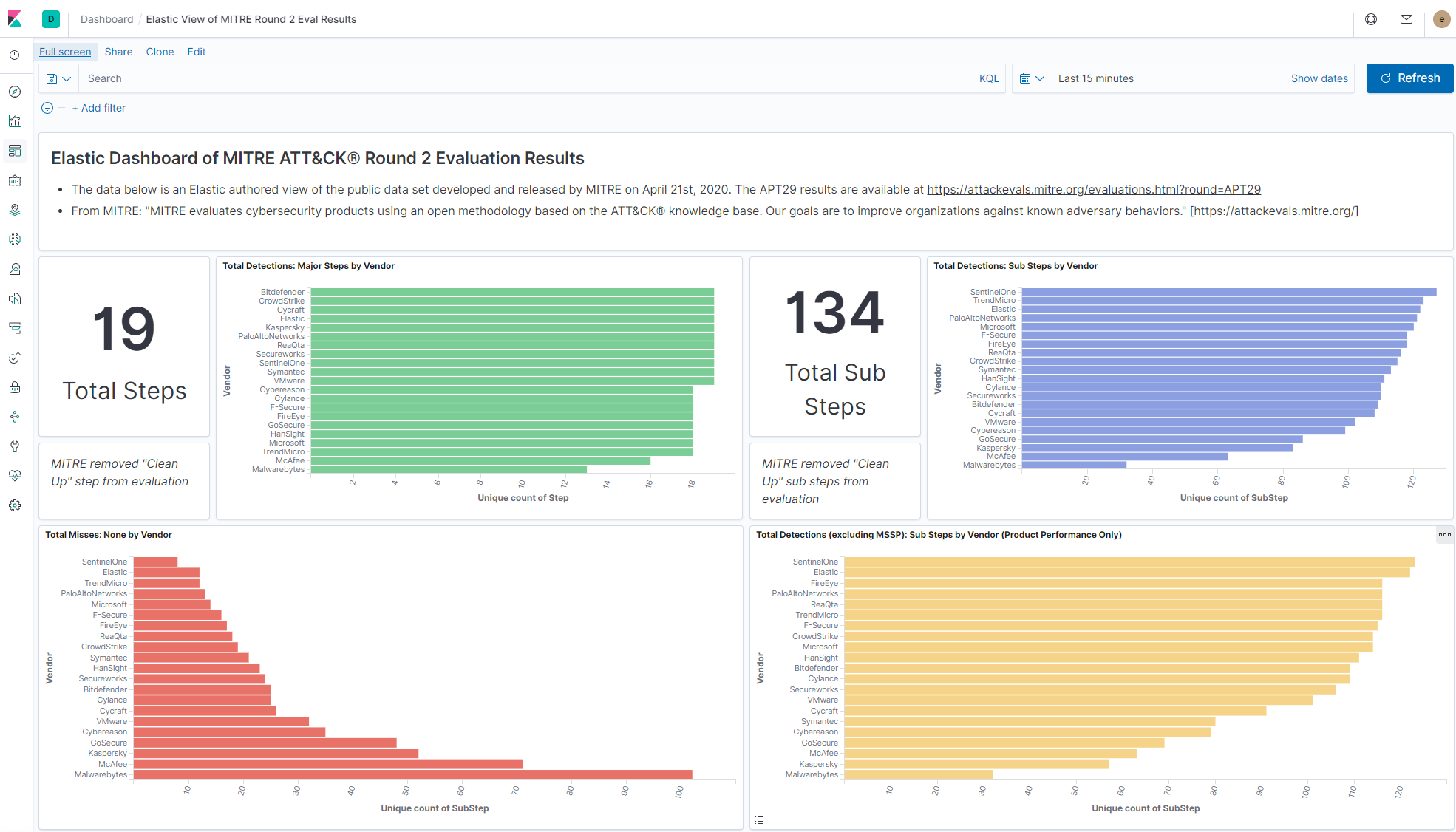Open the saved query dropdown
Screen dimensions: 1456x832
[x=58, y=78]
